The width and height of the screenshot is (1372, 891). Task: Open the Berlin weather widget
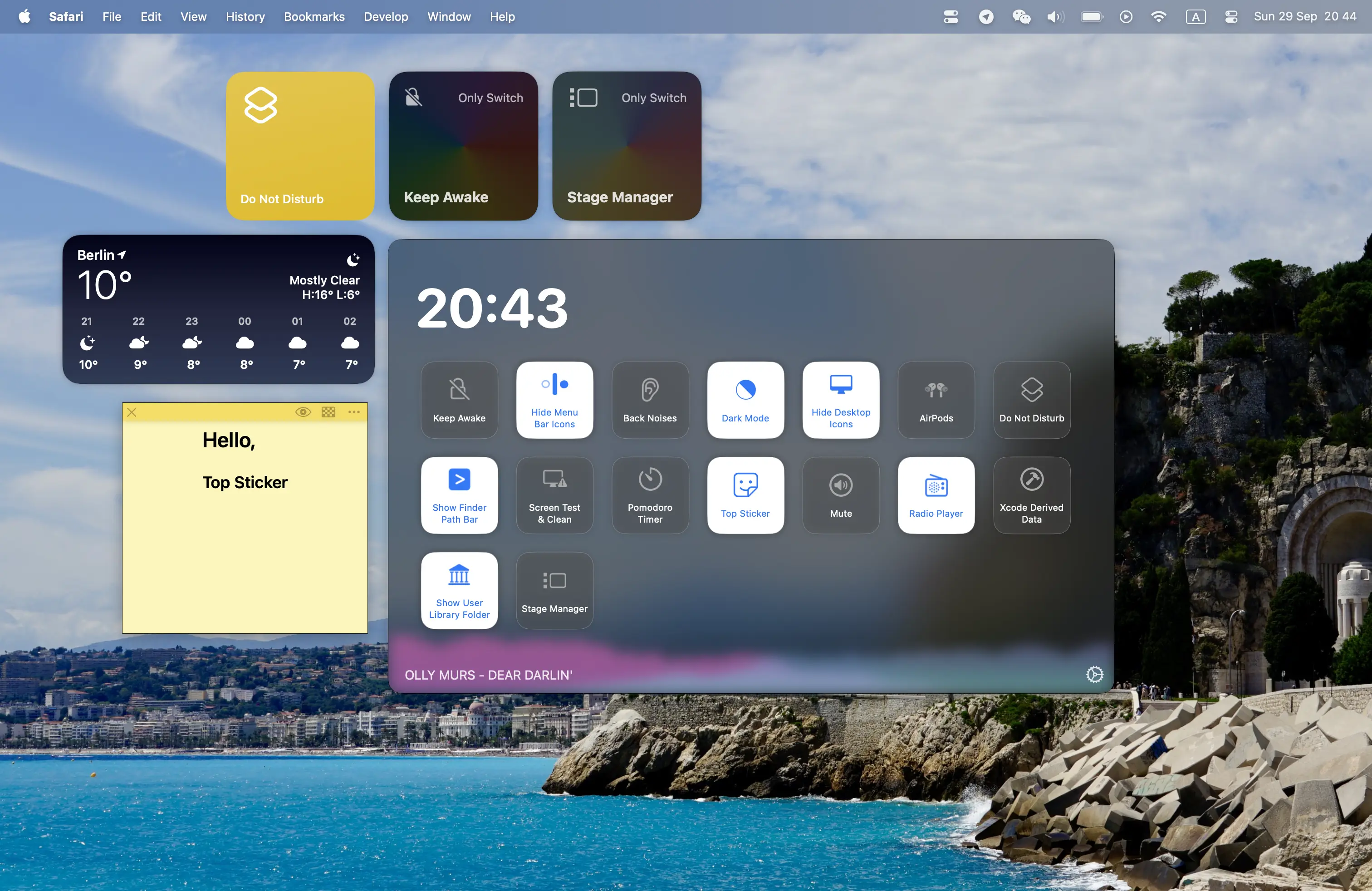218,309
